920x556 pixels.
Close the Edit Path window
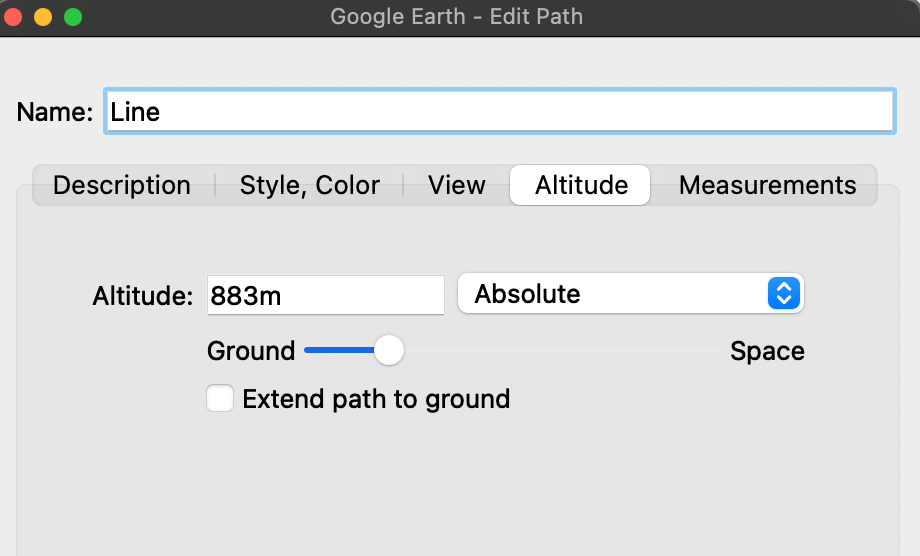coord(13,17)
